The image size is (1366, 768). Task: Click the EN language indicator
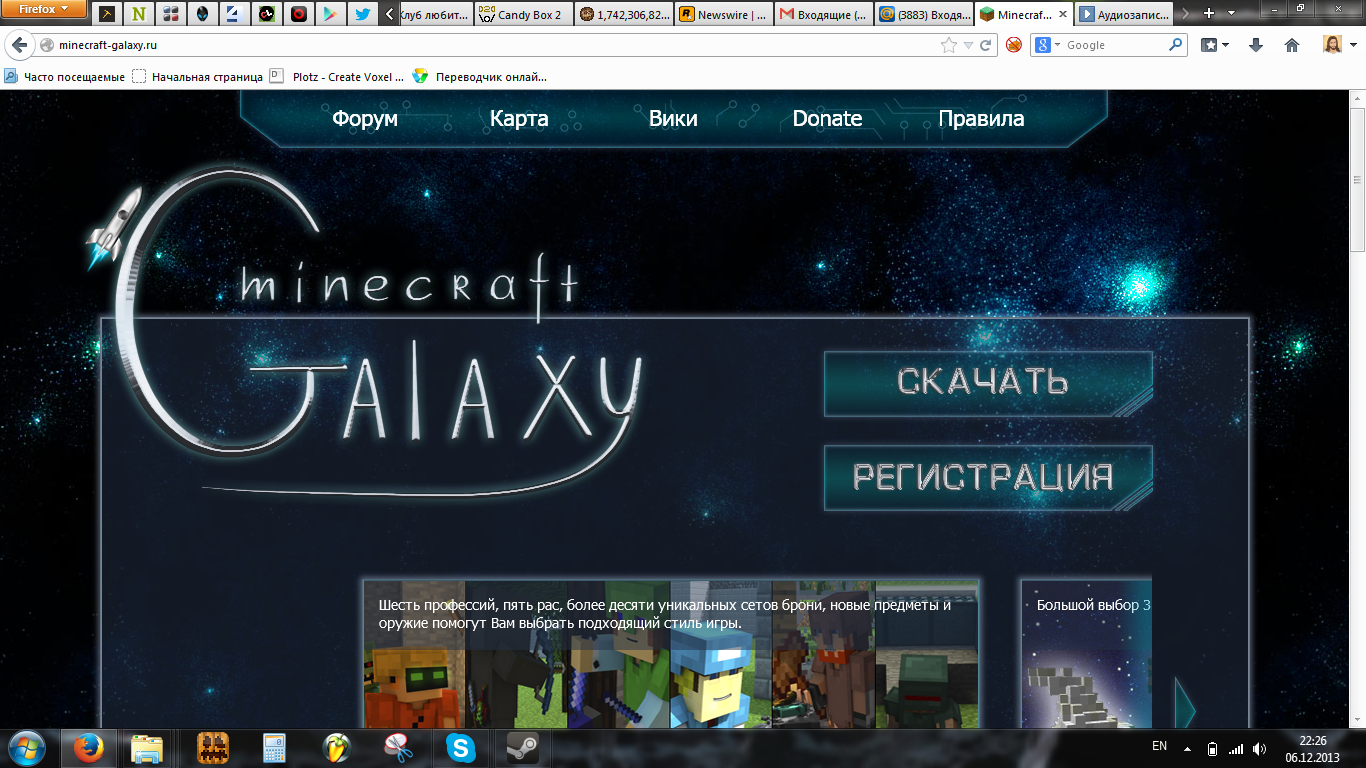pos(1159,746)
